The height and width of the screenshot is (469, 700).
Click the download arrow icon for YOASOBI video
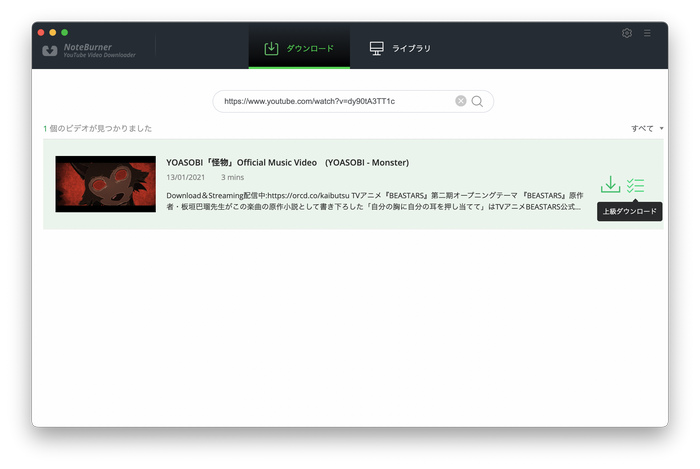coord(610,184)
